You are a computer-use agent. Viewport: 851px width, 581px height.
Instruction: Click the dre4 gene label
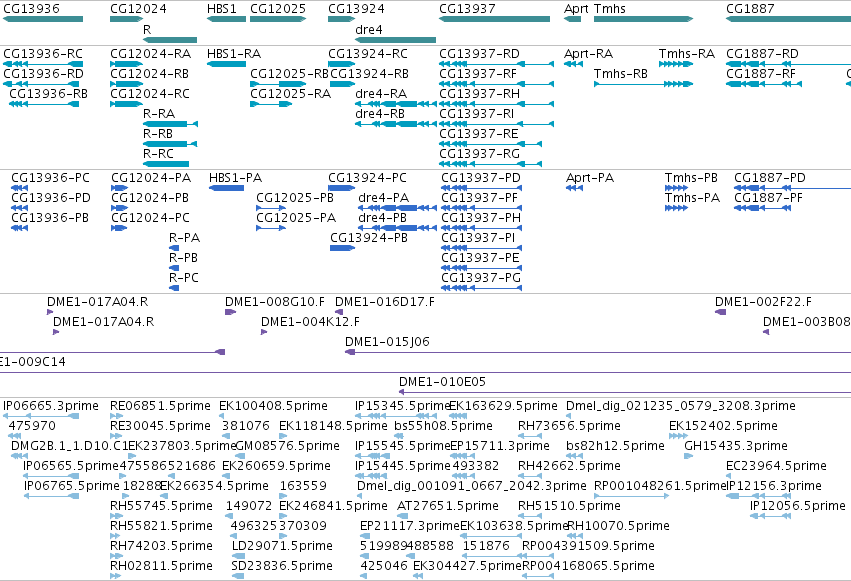(369, 29)
